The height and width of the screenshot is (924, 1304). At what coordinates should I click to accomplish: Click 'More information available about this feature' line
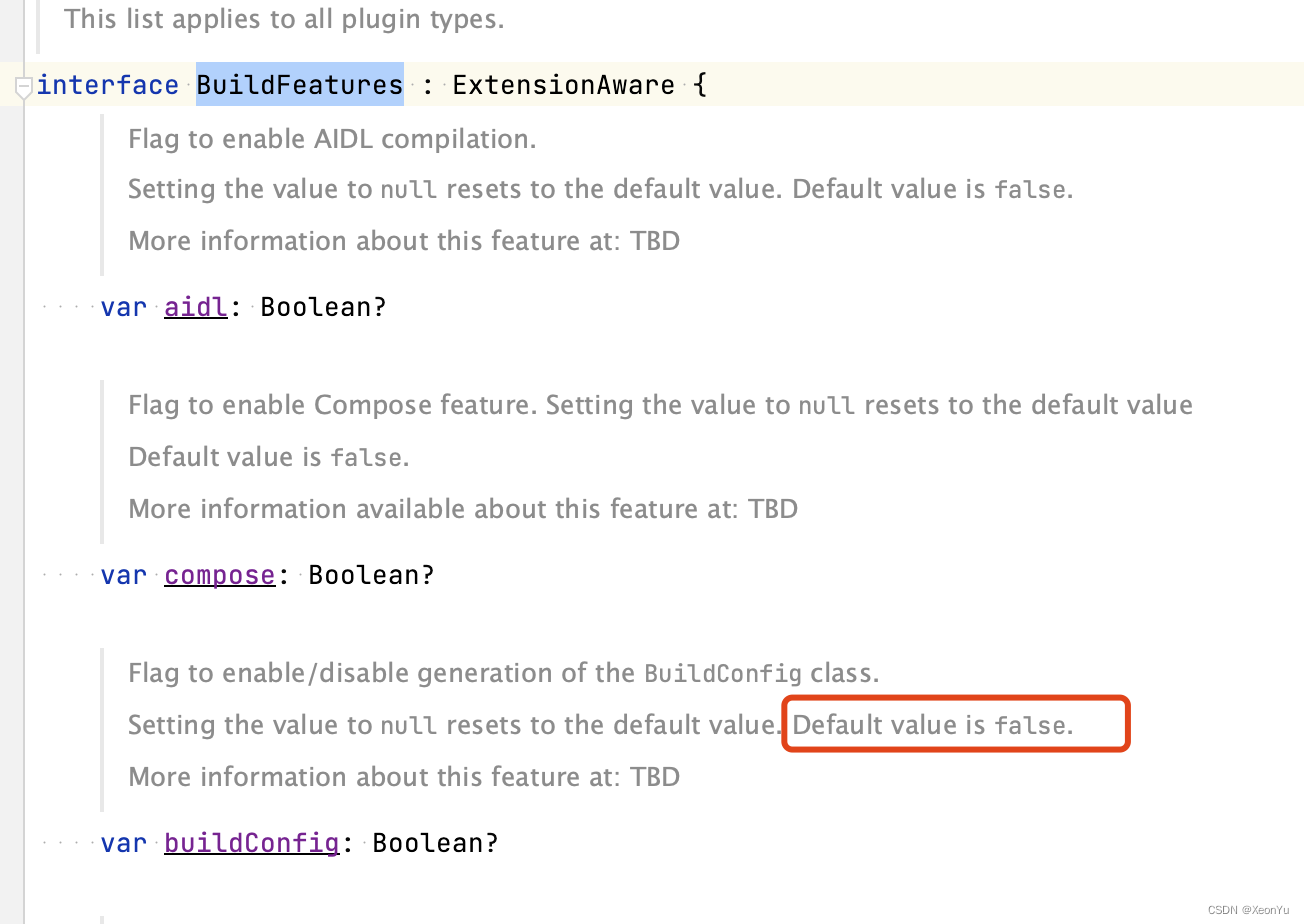tap(463, 509)
